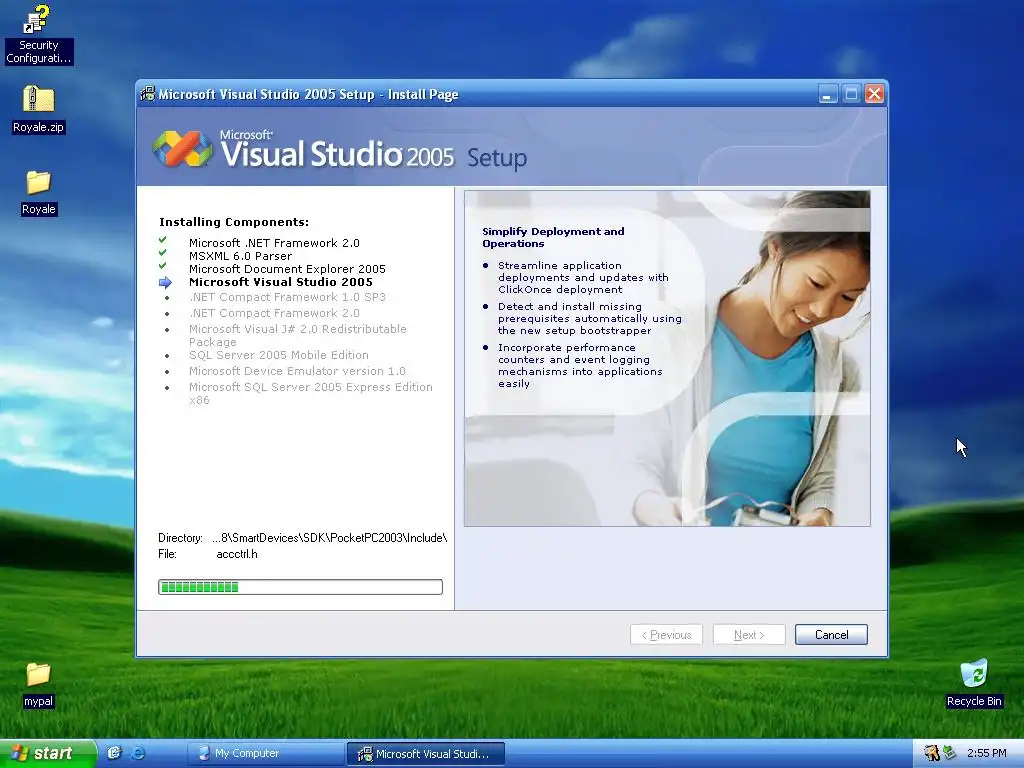1024x768 pixels.
Task: Open the Start menu
Action: [47, 753]
